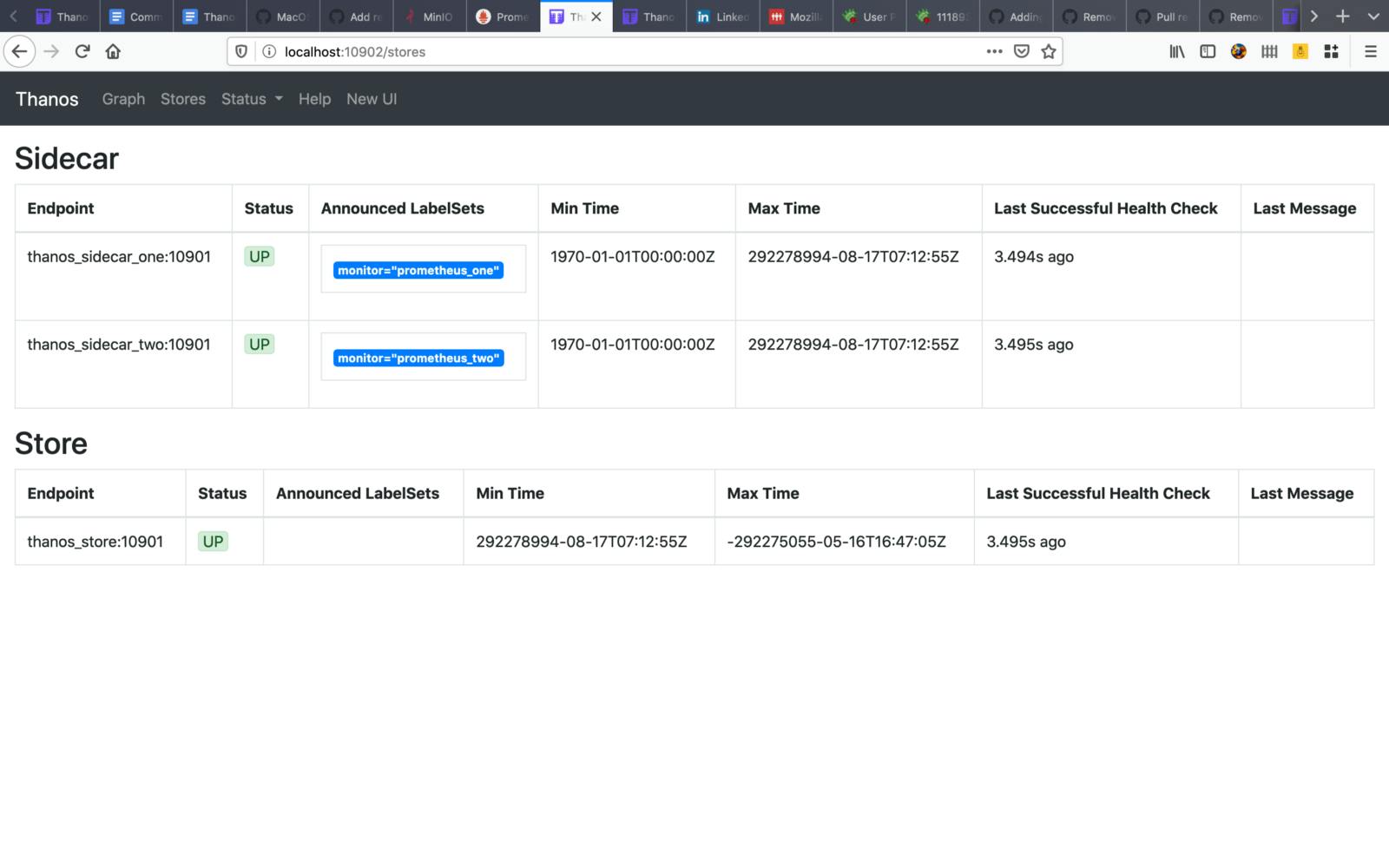This screenshot has height=868, width=1389.
Task: Switch to the MacO GitHub tab
Action: tap(283, 16)
